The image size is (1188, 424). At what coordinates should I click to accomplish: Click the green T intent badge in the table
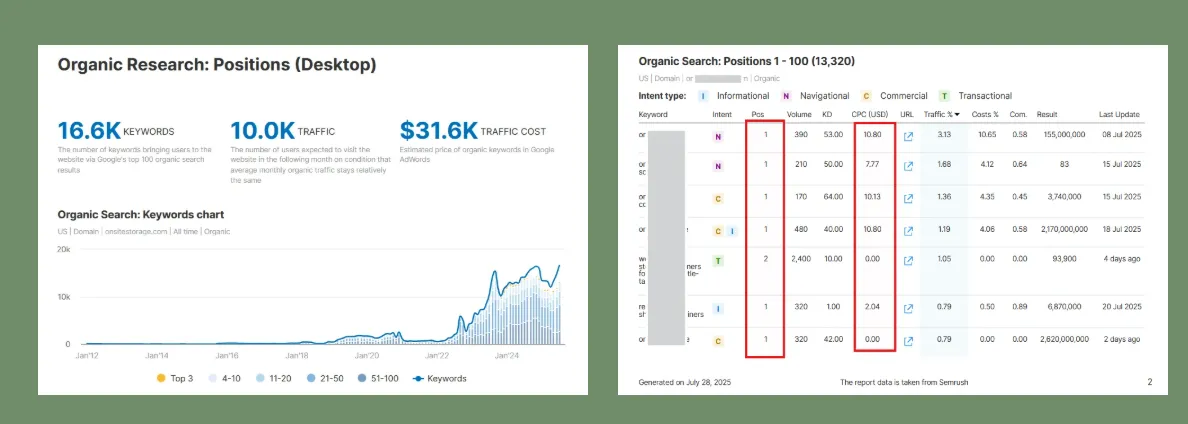coord(718,261)
